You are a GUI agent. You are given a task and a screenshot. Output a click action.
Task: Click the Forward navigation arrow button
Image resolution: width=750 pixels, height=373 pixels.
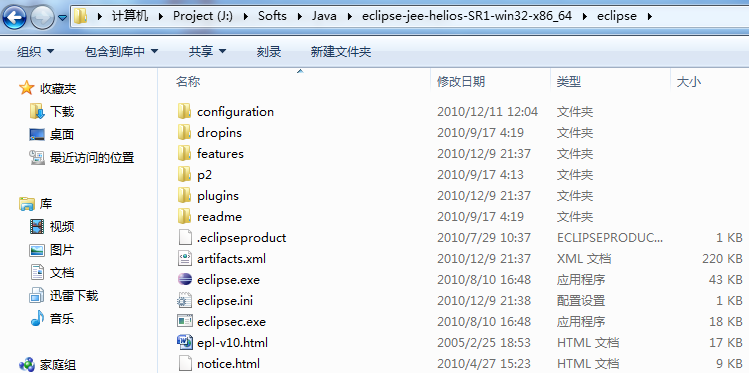pyautogui.click(x=42, y=18)
